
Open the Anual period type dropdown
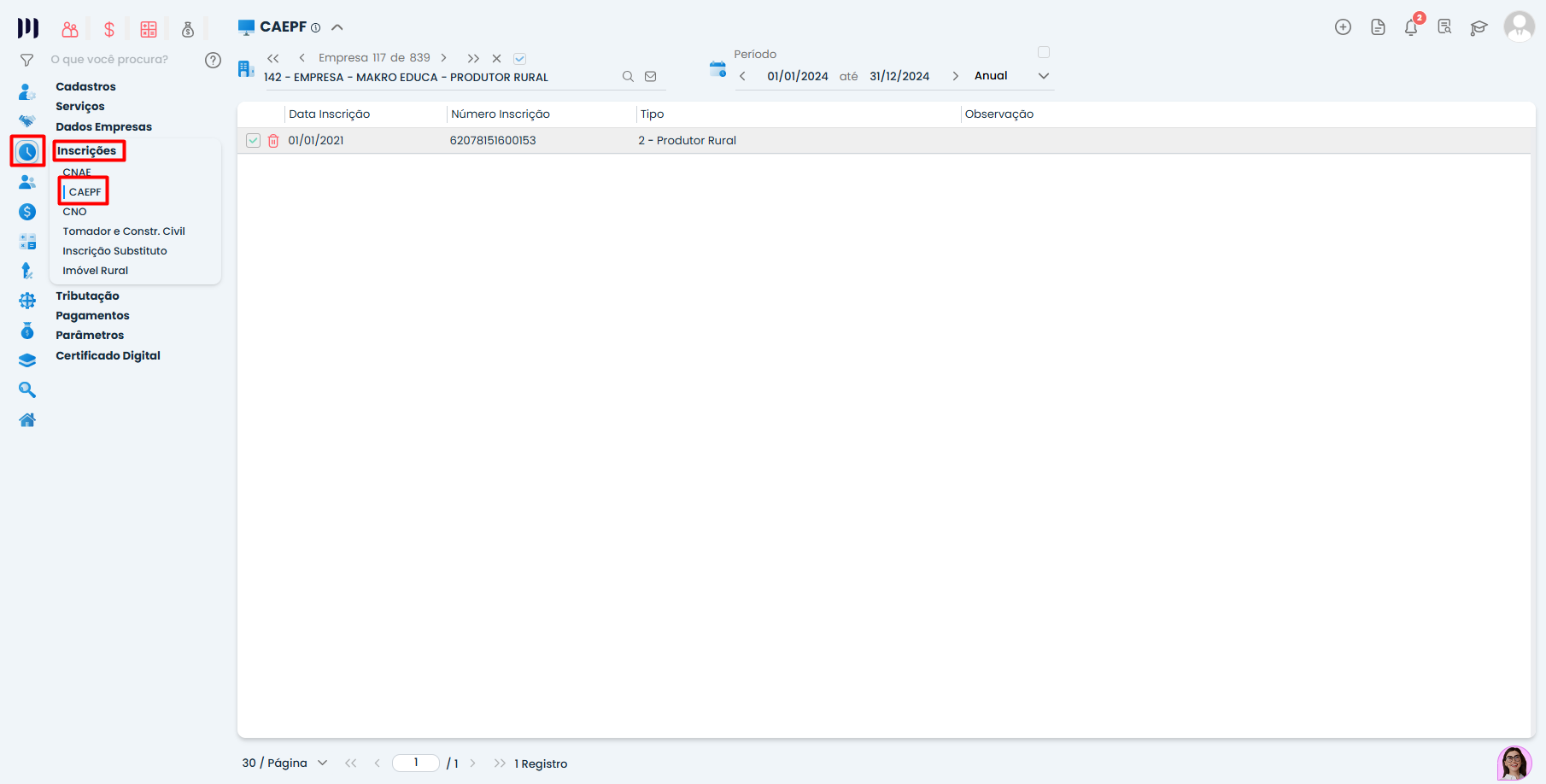(1011, 76)
